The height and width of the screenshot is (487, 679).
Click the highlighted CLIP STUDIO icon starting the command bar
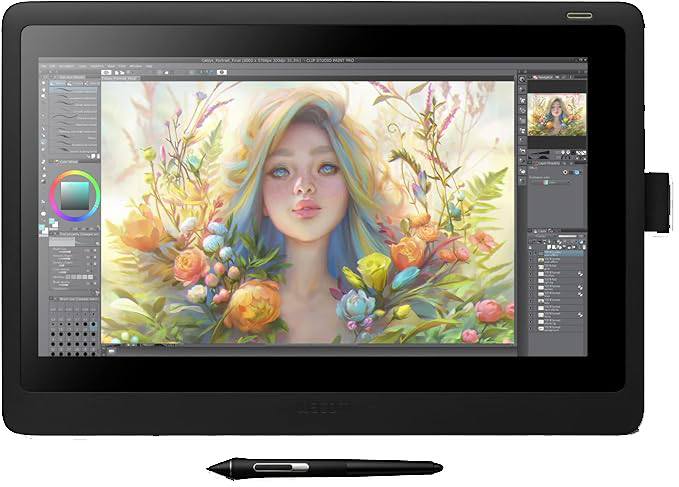(106, 72)
